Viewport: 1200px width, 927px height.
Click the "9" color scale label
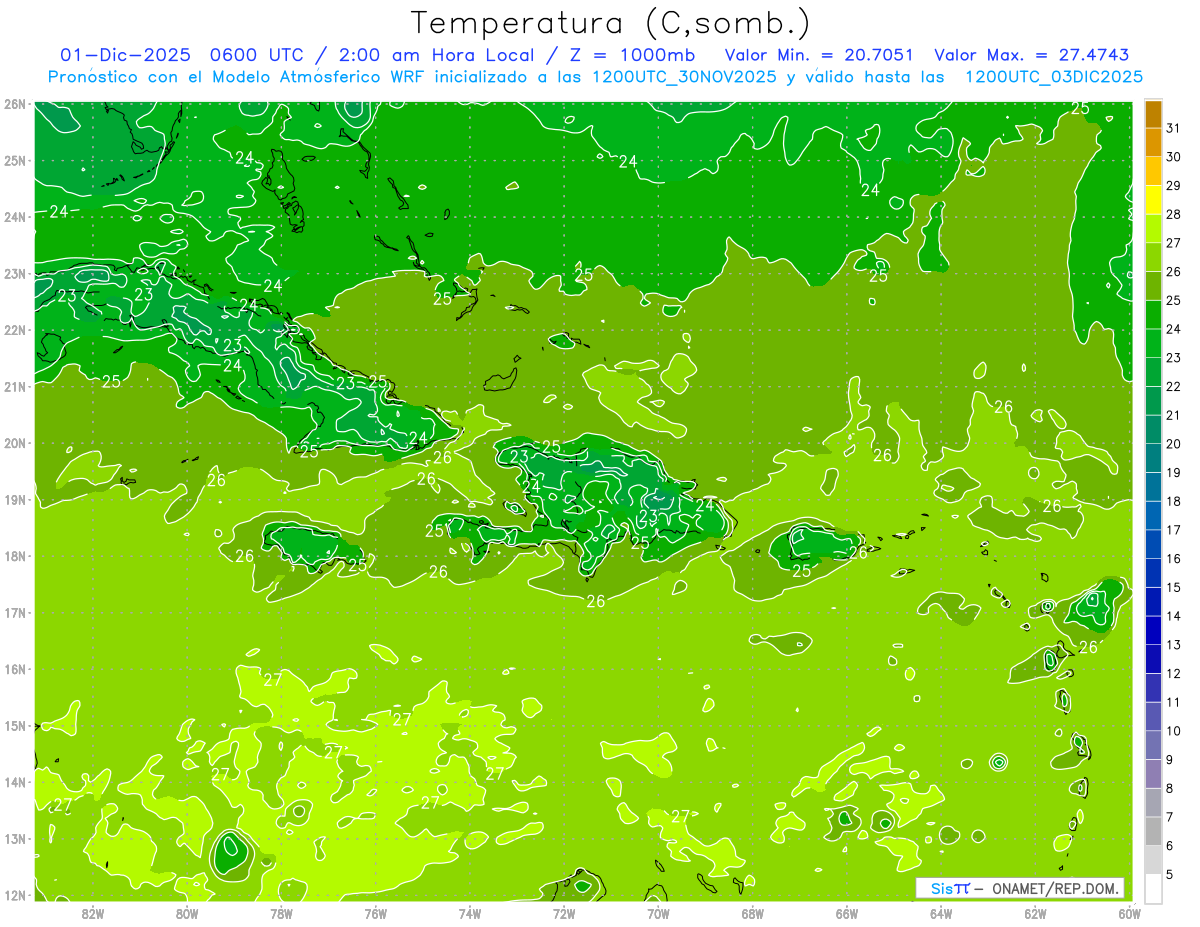(1170, 760)
